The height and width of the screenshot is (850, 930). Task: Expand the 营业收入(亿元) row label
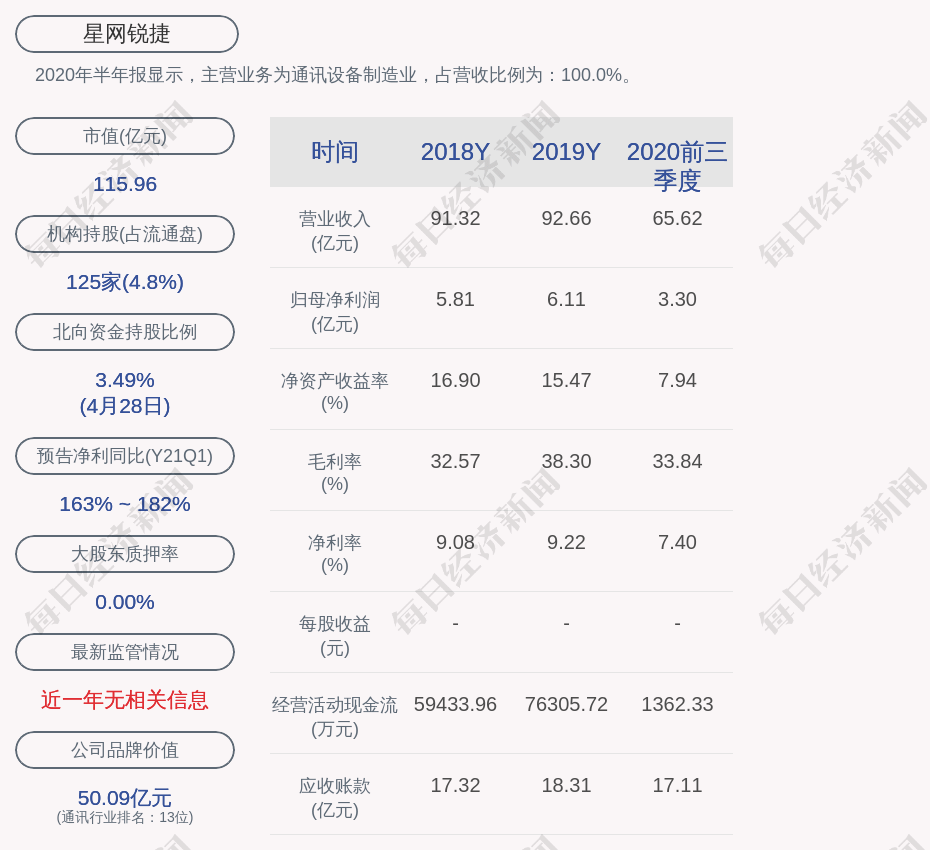pos(335,231)
